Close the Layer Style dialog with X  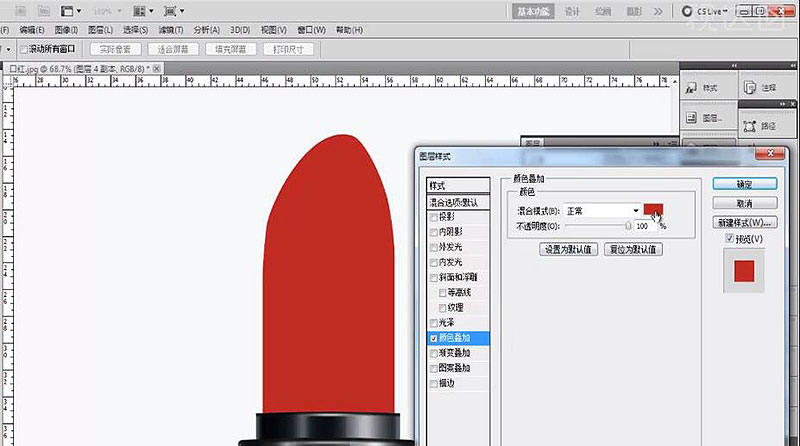pyautogui.click(x=770, y=153)
